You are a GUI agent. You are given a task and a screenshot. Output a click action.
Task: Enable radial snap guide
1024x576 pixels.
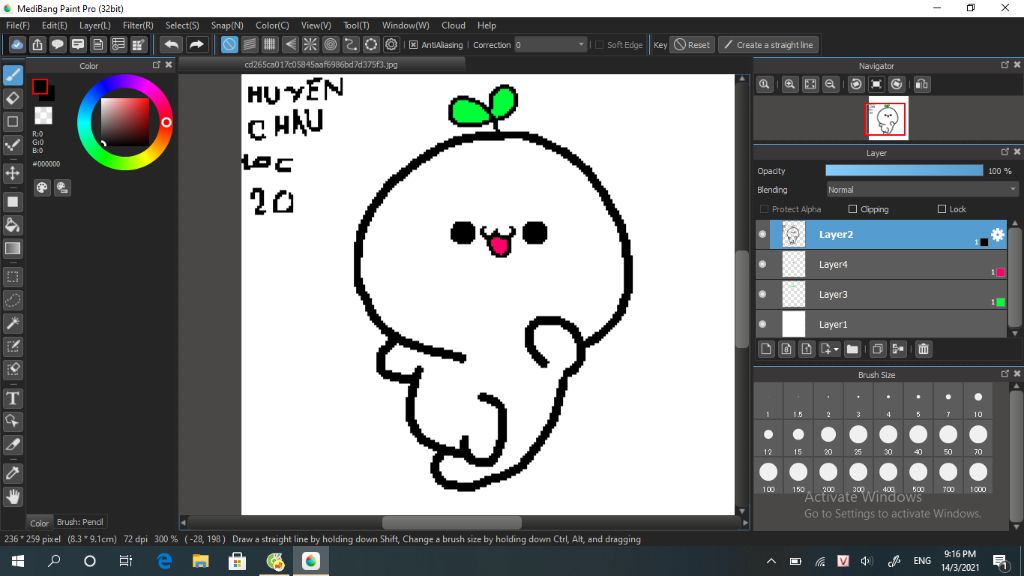pyautogui.click(x=310, y=44)
